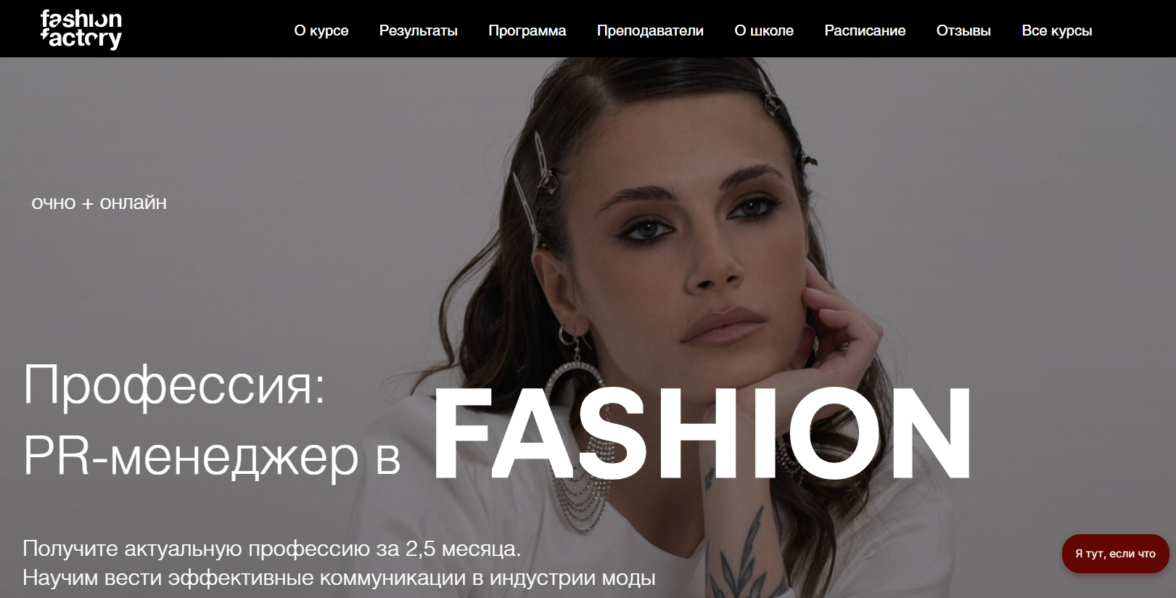The image size is (1176, 598).
Task: Click the Fashion Factory logo
Action: coord(81,30)
